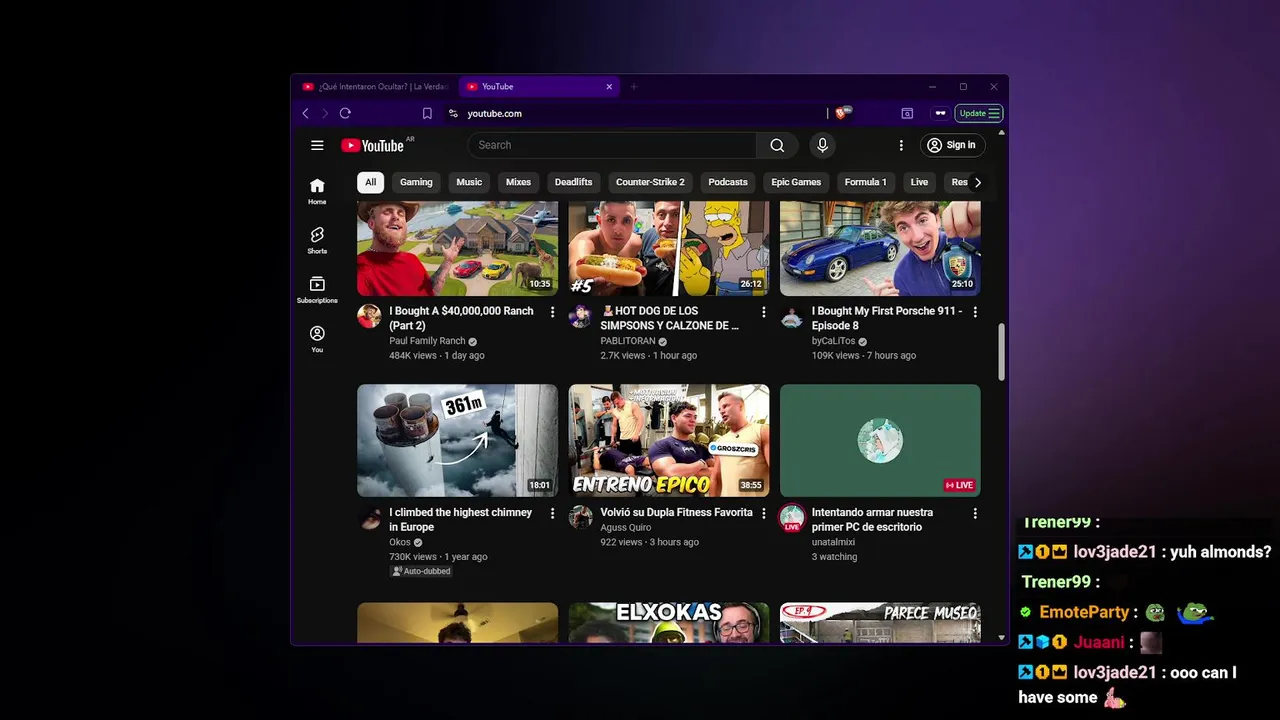Play the 361m chimney thumbnail
The height and width of the screenshot is (720, 1280).
pos(457,440)
